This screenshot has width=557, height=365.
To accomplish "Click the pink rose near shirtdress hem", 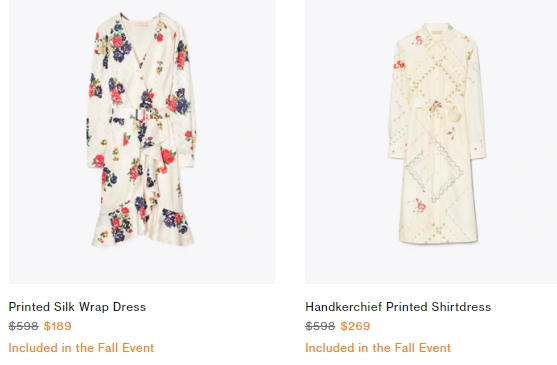I will click(x=420, y=206).
